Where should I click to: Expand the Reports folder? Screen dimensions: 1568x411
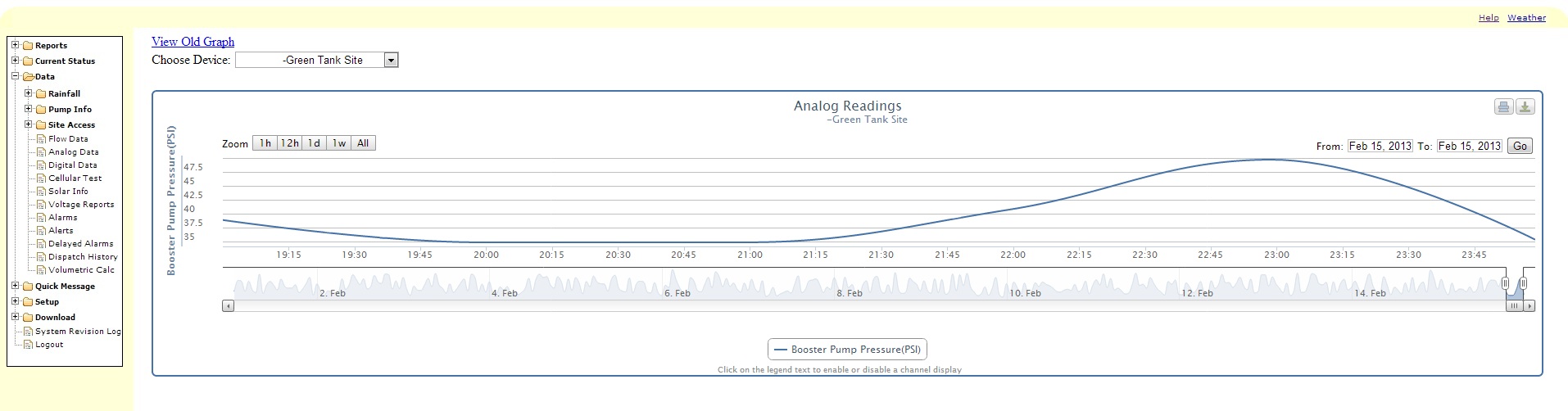(x=15, y=45)
